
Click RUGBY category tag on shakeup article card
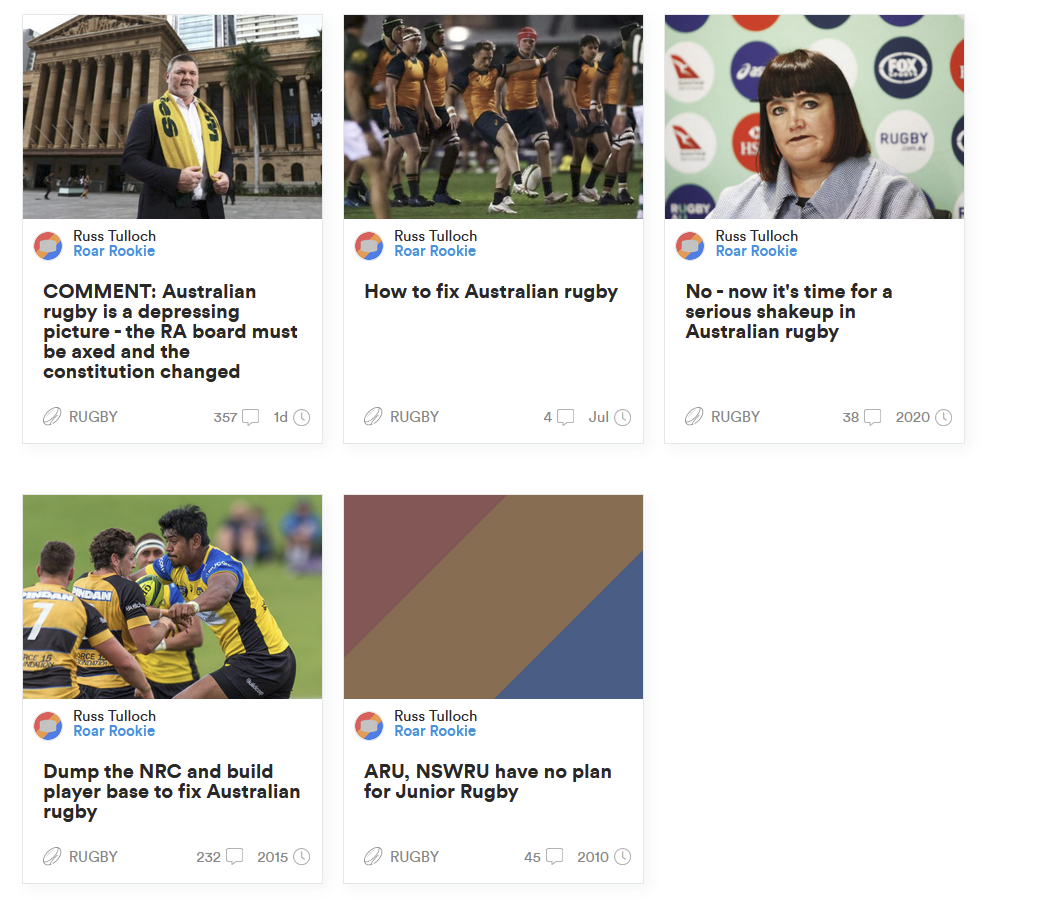[735, 417]
